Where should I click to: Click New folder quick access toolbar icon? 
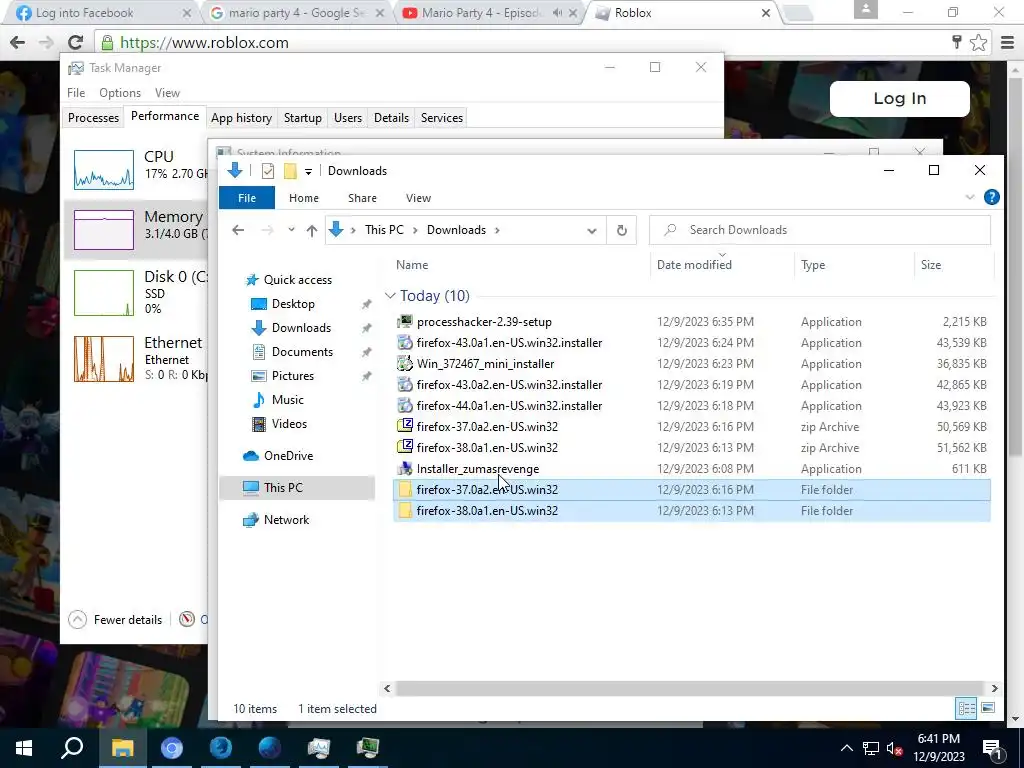(x=290, y=171)
